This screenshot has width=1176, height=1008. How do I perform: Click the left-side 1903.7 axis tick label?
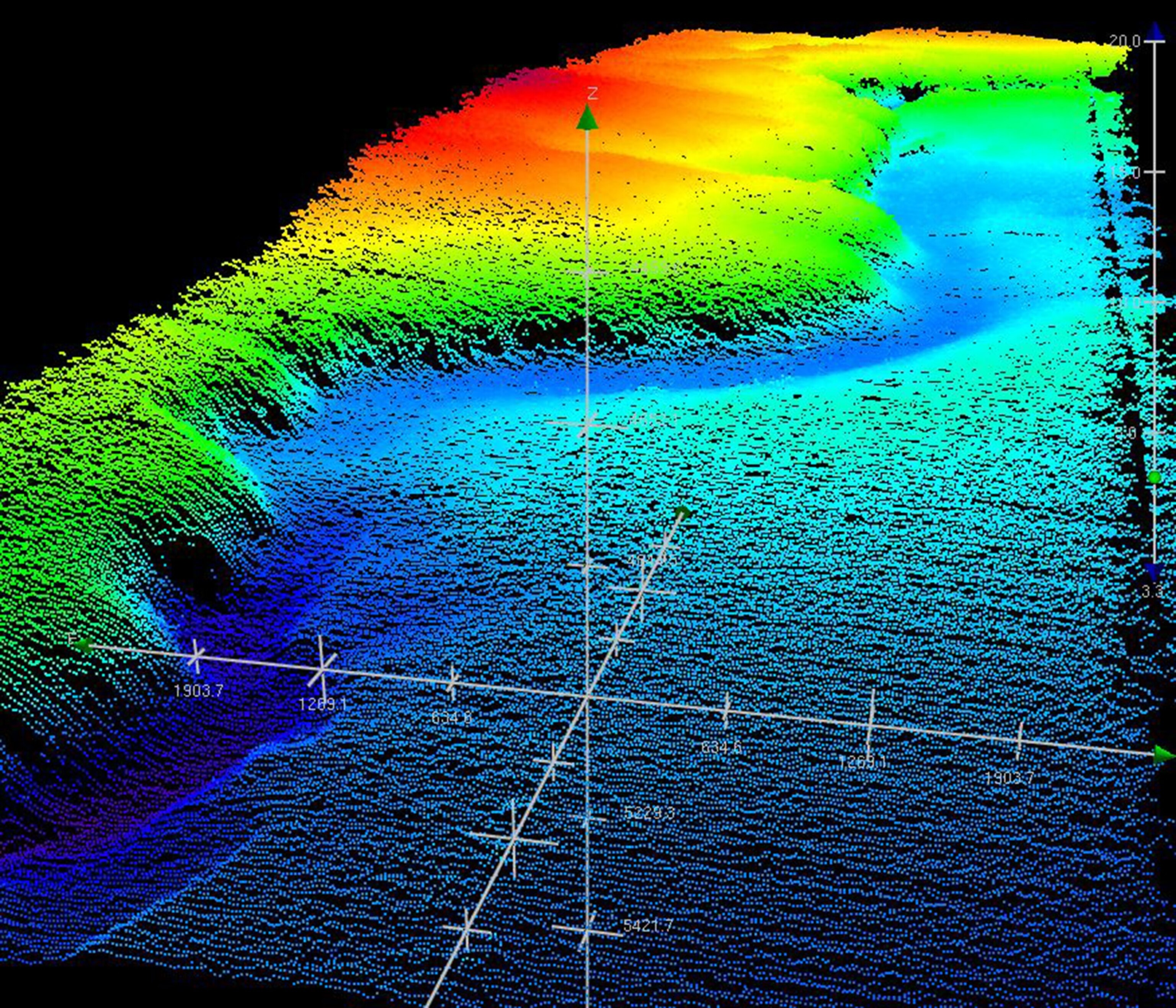199,691
